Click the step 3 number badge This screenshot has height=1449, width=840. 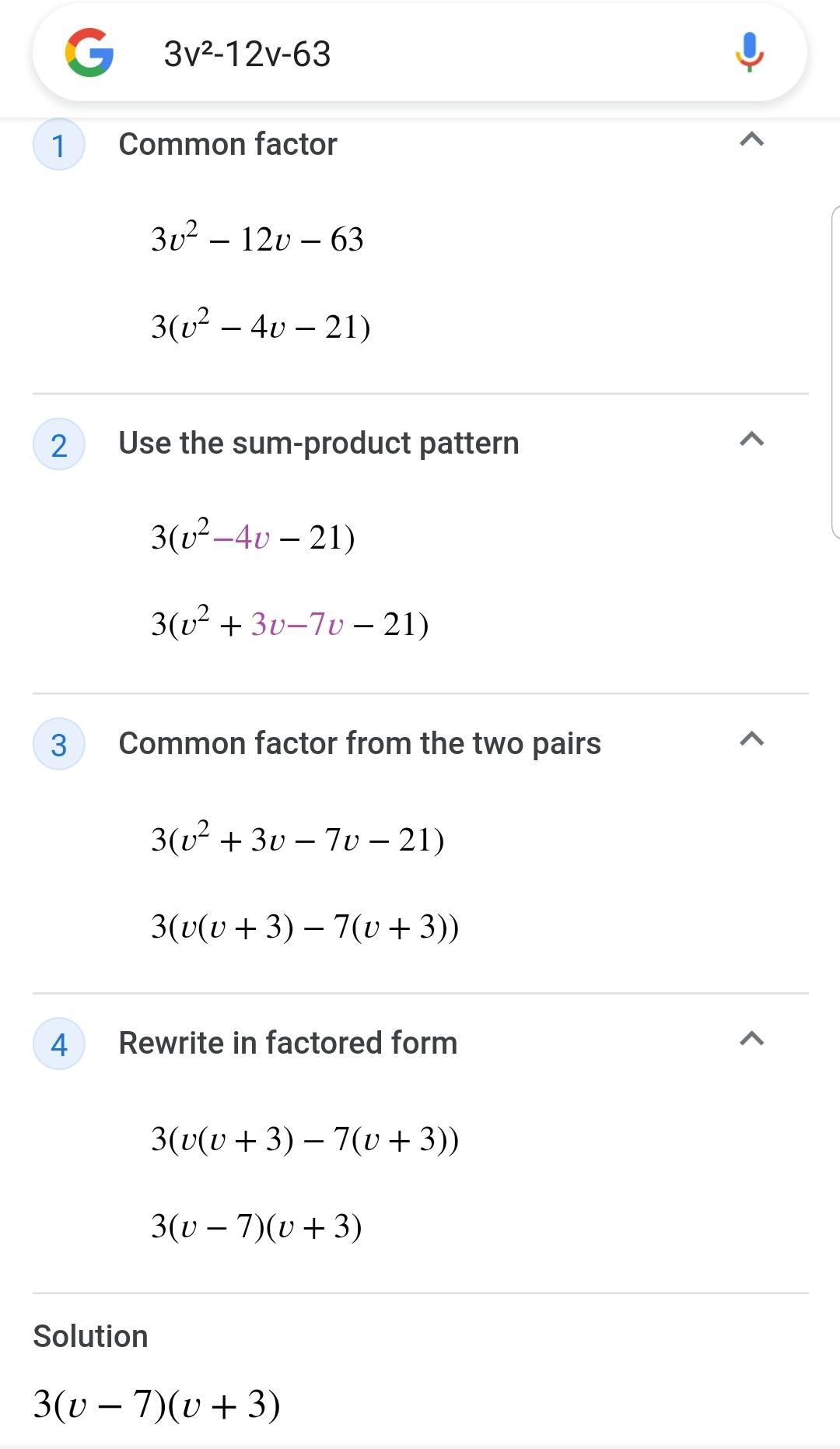(x=58, y=744)
